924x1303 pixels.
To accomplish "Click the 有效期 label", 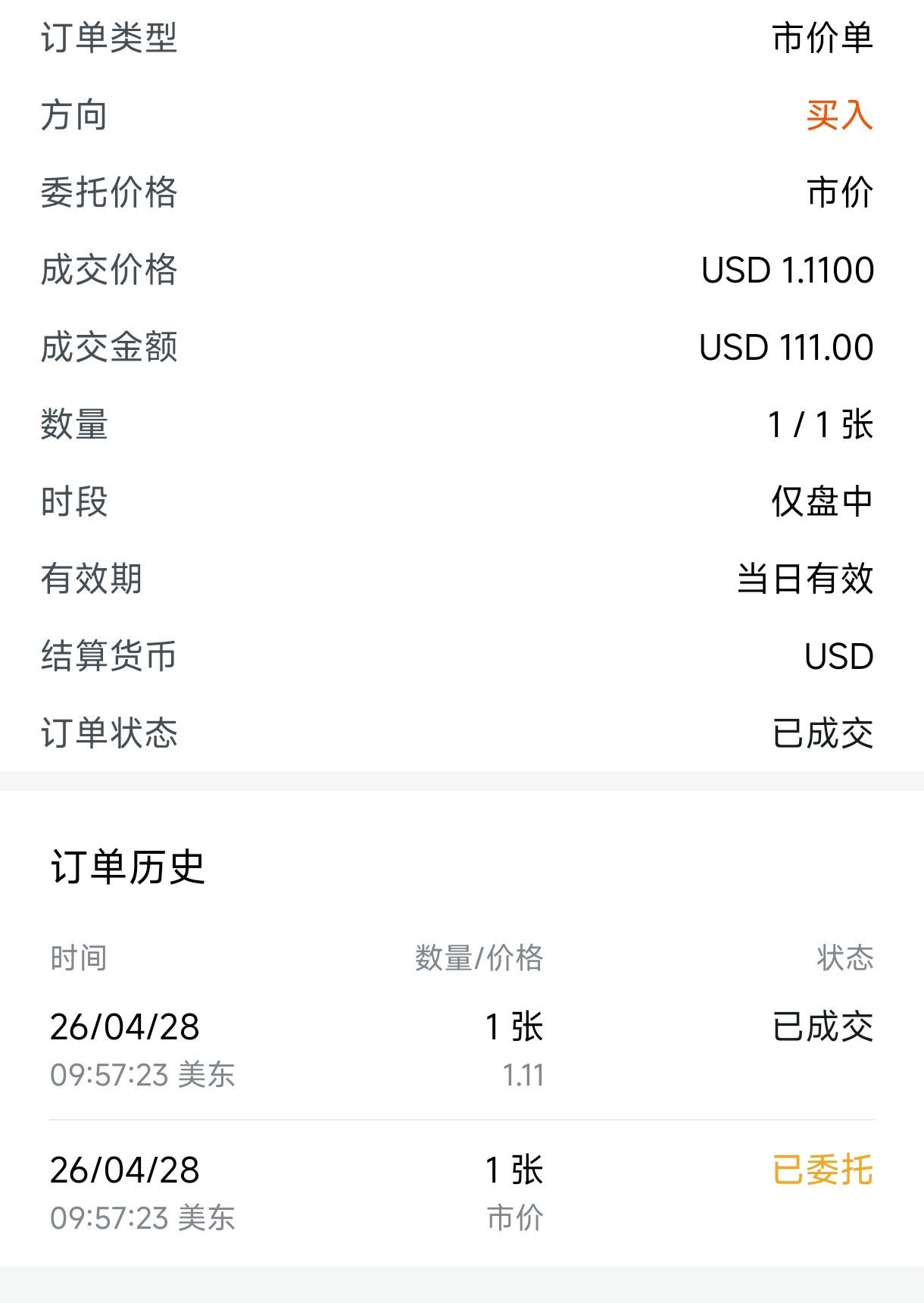I will click(92, 579).
